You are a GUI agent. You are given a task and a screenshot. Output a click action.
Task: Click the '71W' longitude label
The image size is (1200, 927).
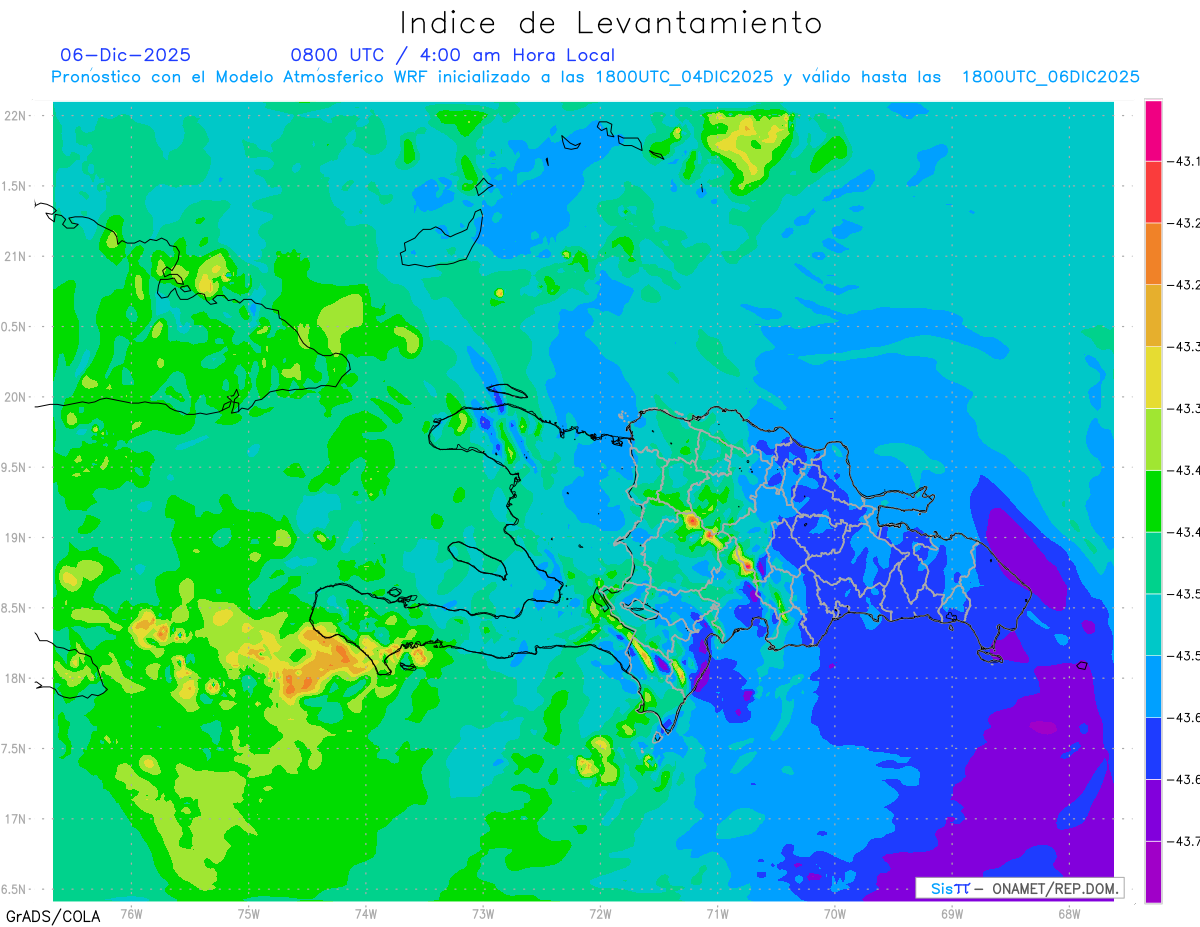[717, 913]
